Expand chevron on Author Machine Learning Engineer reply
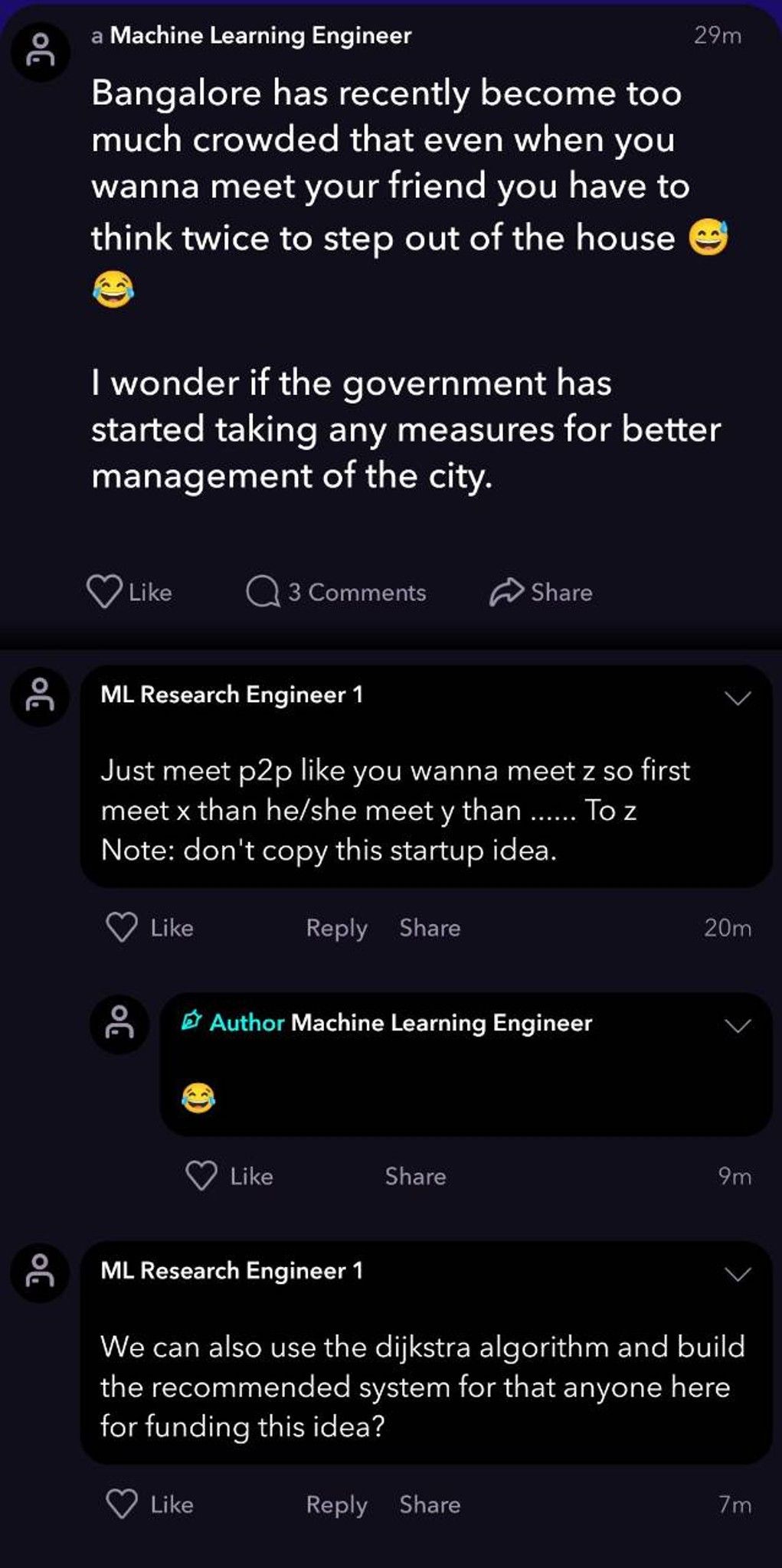This screenshot has height=1568, width=782. pyautogui.click(x=738, y=1026)
